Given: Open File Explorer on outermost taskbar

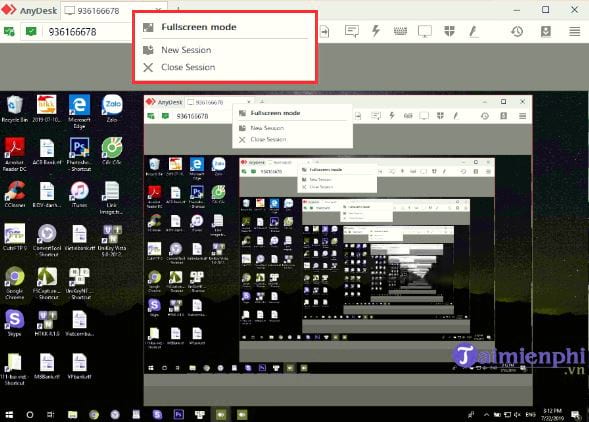Looking at the screenshot, I should [x=72, y=414].
